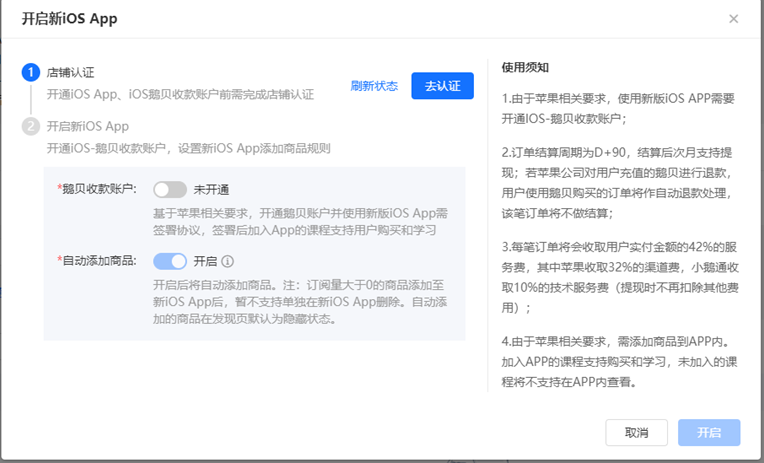764x463 pixels.
Task: Click the 取消 button
Action: (x=636, y=432)
